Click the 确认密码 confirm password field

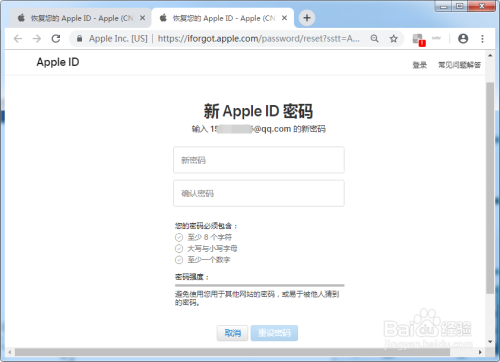259,193
